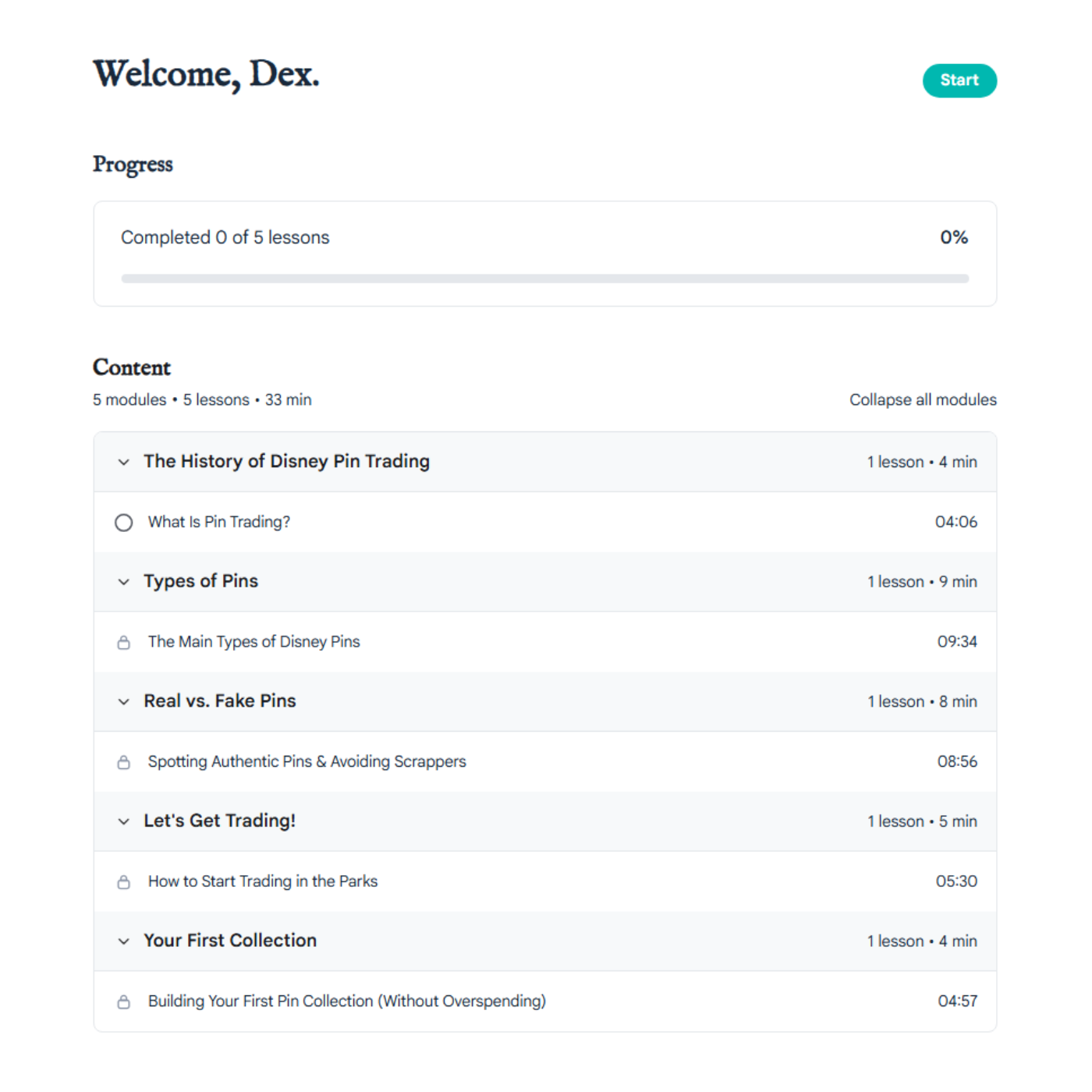Click the Types of Pins module header
The image size is (1092, 1092).
point(545,582)
